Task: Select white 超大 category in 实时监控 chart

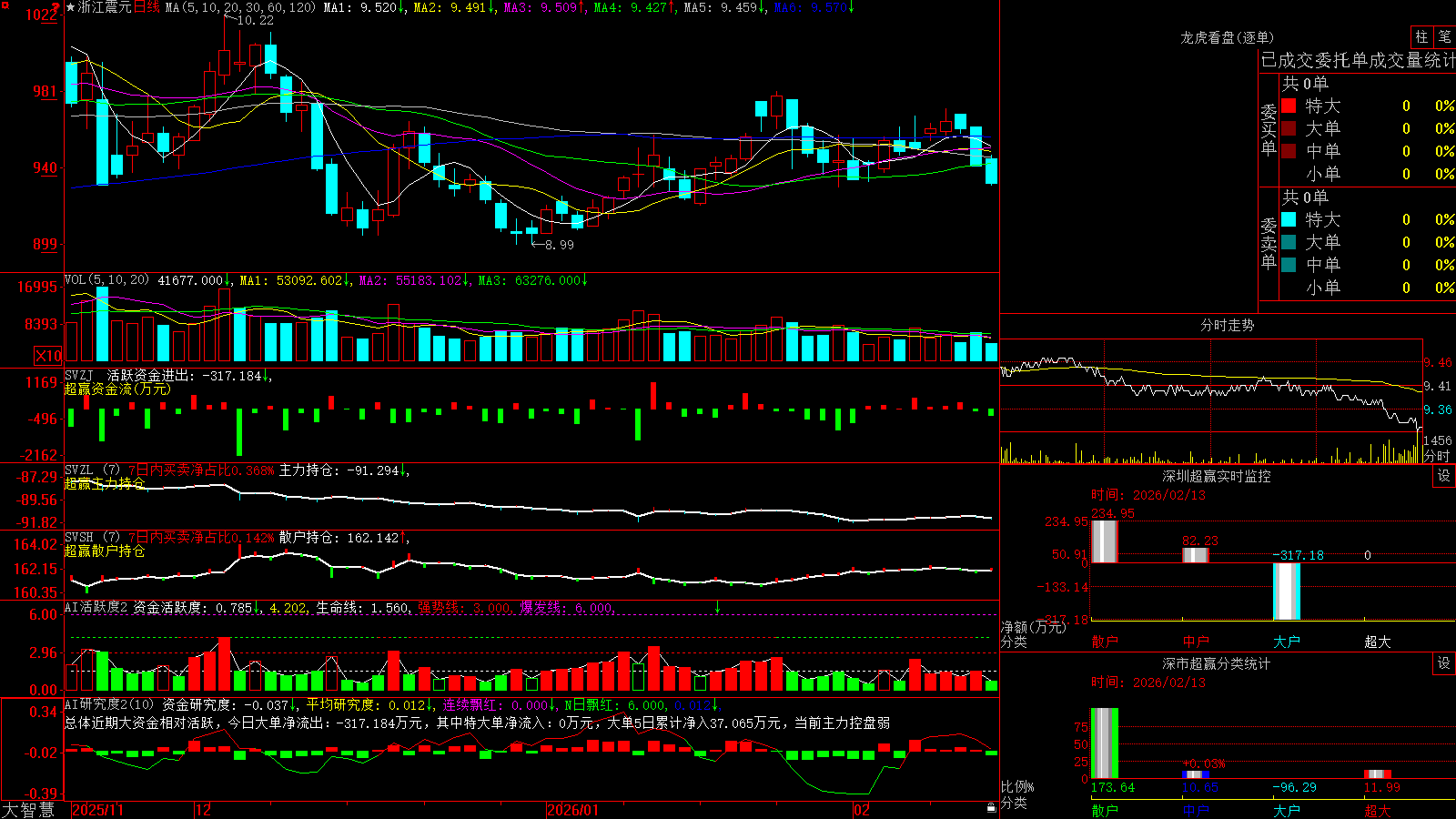Action: point(1378,642)
